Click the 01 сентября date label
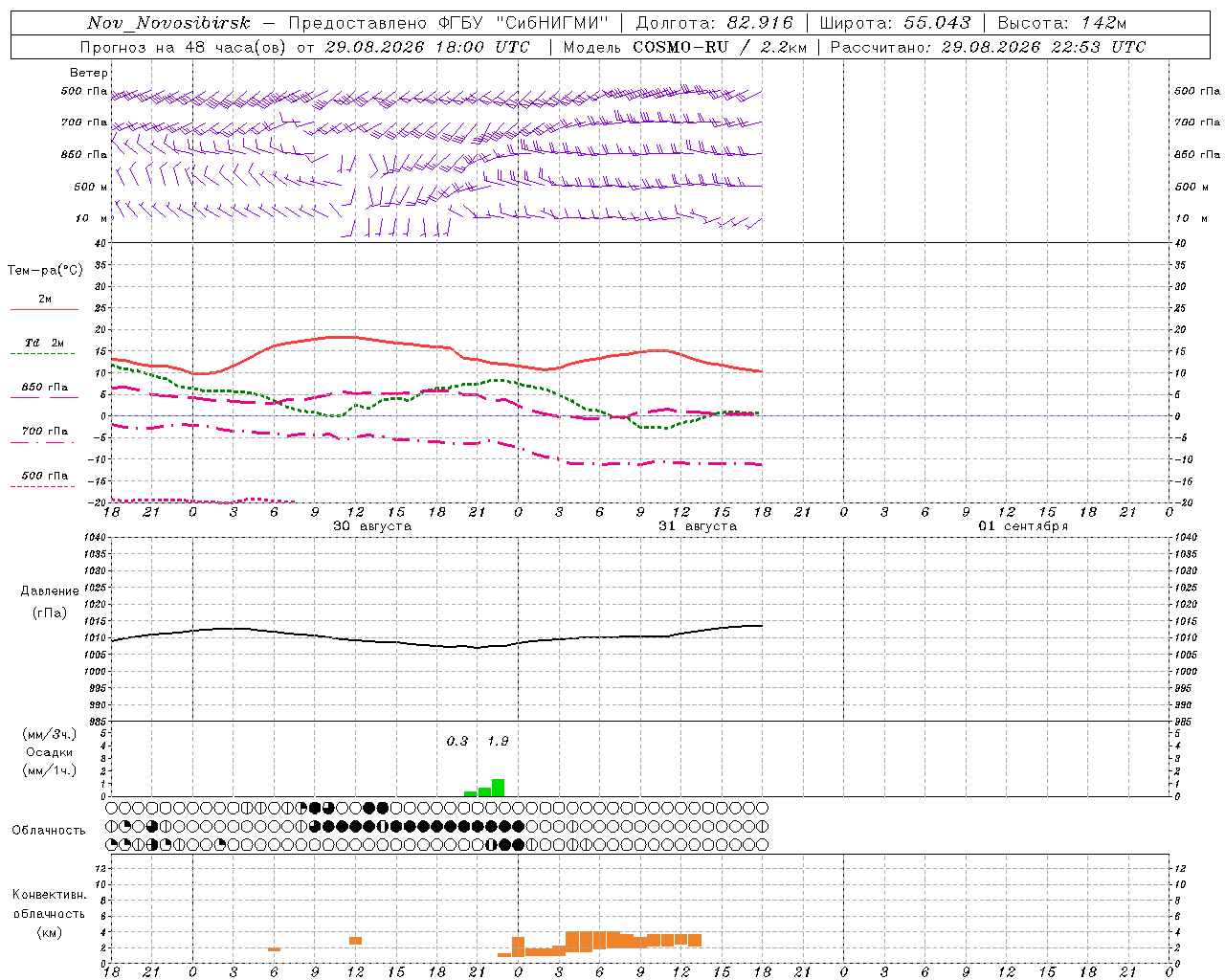This screenshot has width=1225, height=980. (x=1023, y=526)
